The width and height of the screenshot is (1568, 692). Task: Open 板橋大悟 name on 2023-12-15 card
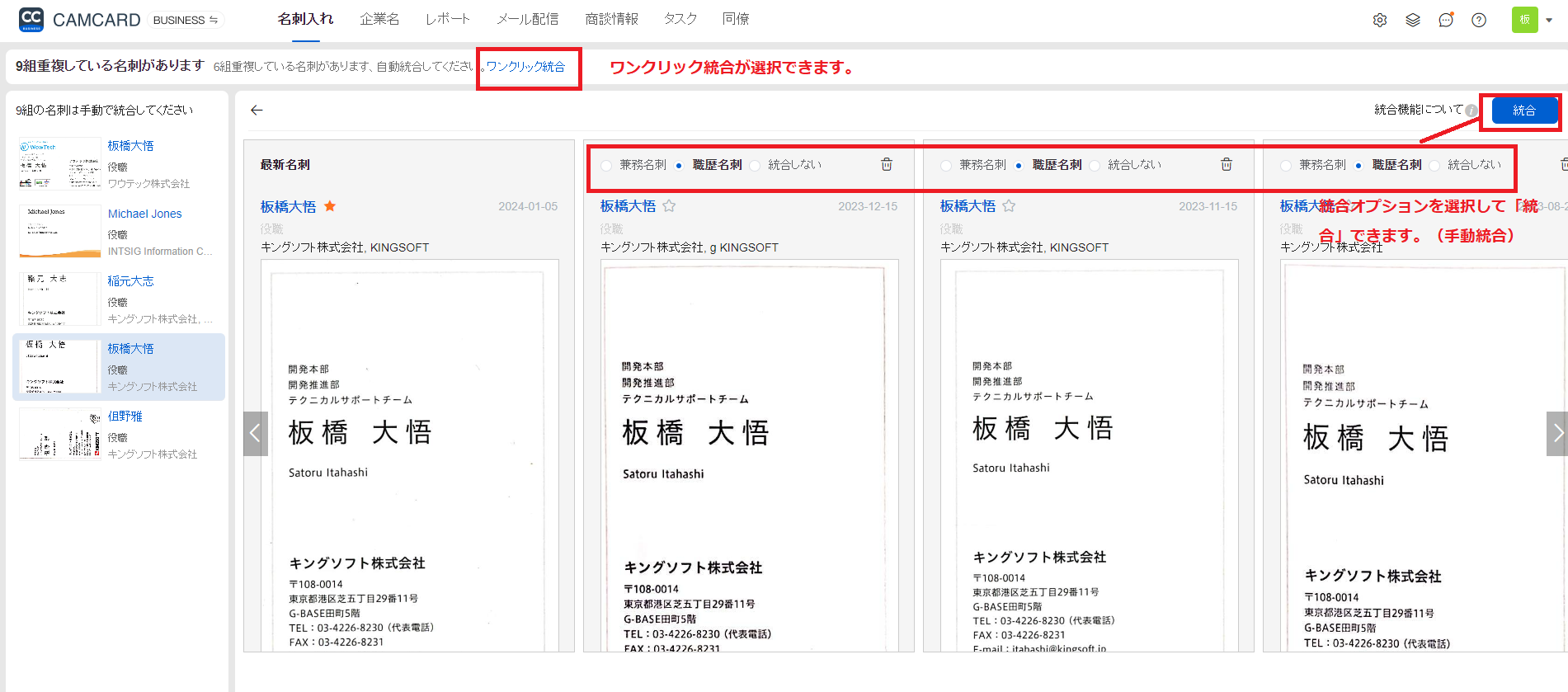click(x=628, y=206)
